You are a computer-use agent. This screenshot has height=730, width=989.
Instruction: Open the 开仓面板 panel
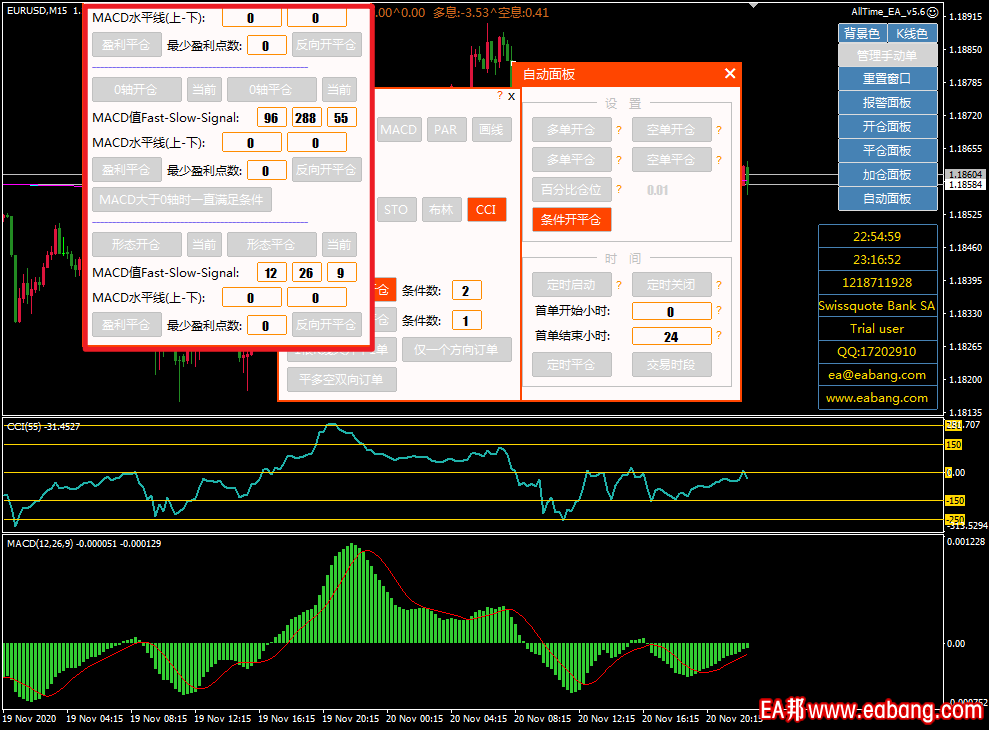pyautogui.click(x=887, y=127)
